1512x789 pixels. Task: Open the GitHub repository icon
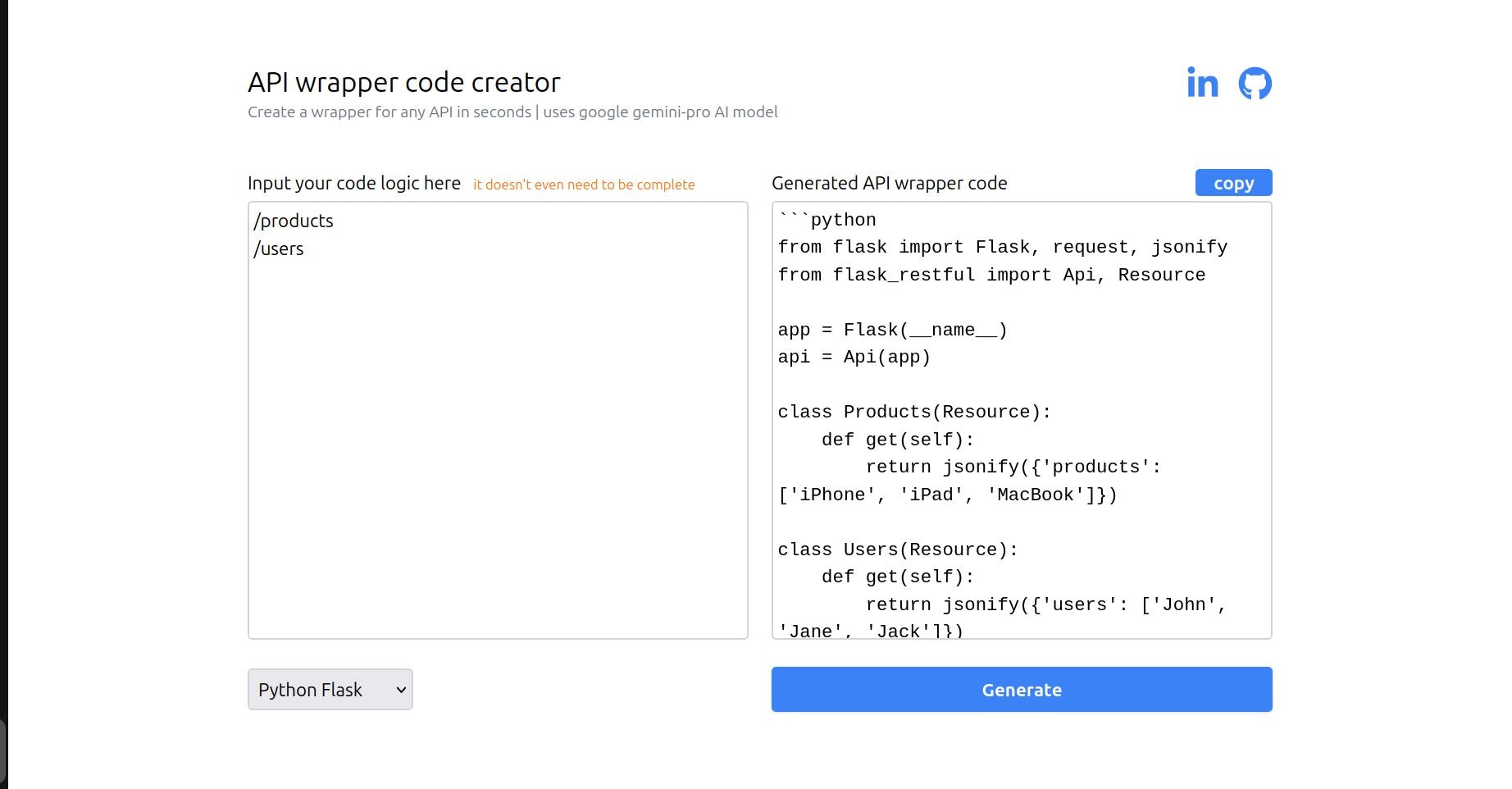pyautogui.click(x=1255, y=83)
